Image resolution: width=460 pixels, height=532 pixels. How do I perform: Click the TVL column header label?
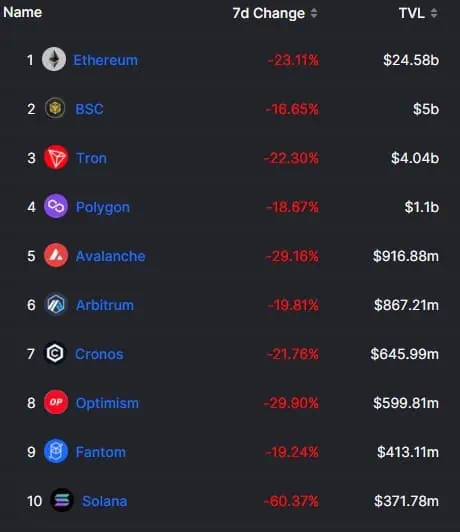tap(411, 14)
